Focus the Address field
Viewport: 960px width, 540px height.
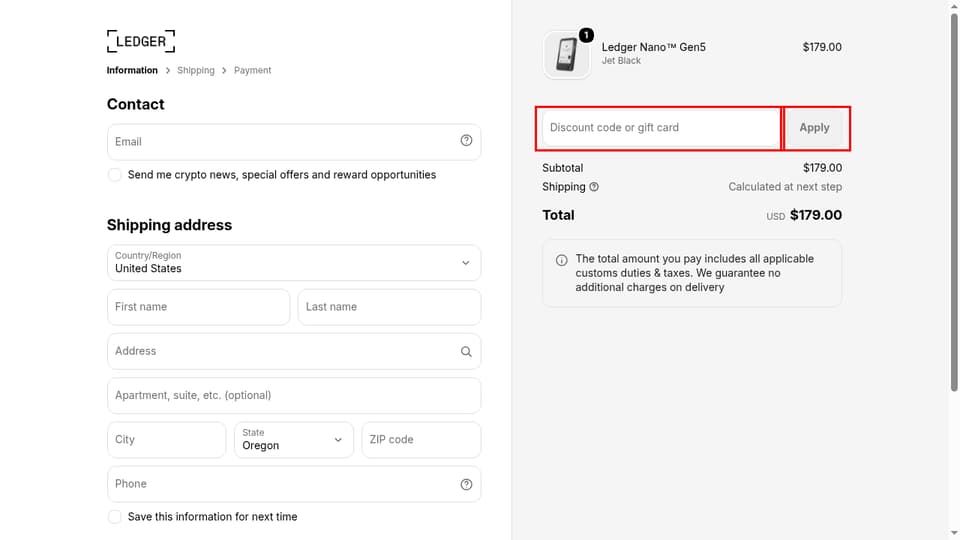pyautogui.click(x=294, y=351)
